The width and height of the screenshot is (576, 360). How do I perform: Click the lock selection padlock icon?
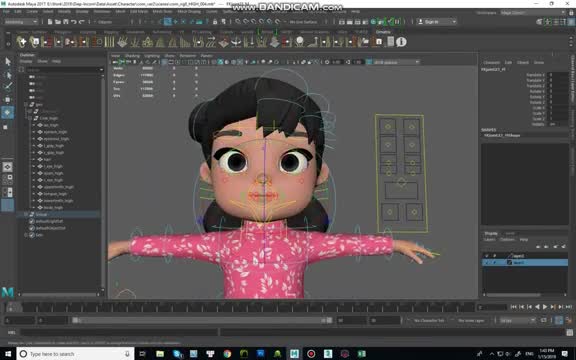(215, 22)
